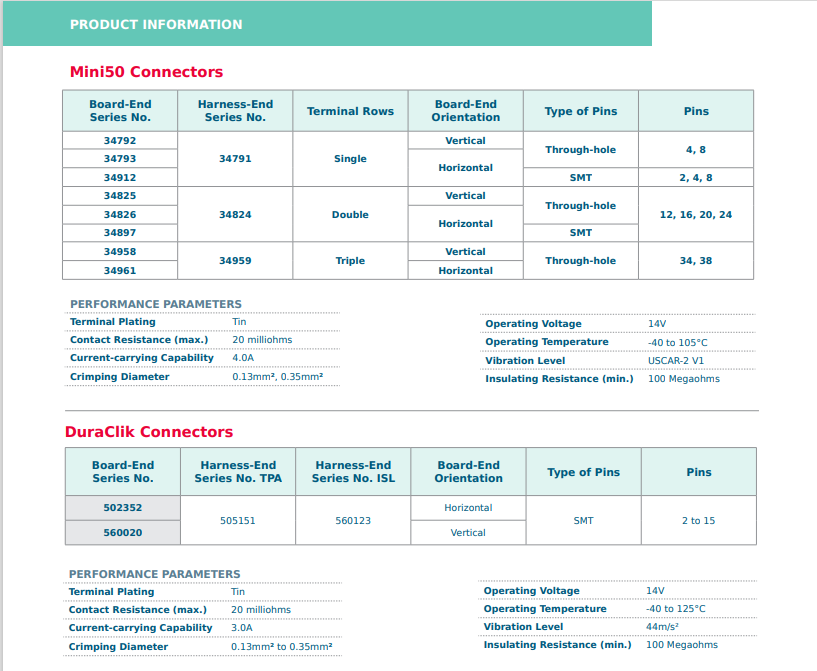817x671 pixels.
Task: Click the 'Horizontal' orientation in the 34961 row
Action: [465, 271]
